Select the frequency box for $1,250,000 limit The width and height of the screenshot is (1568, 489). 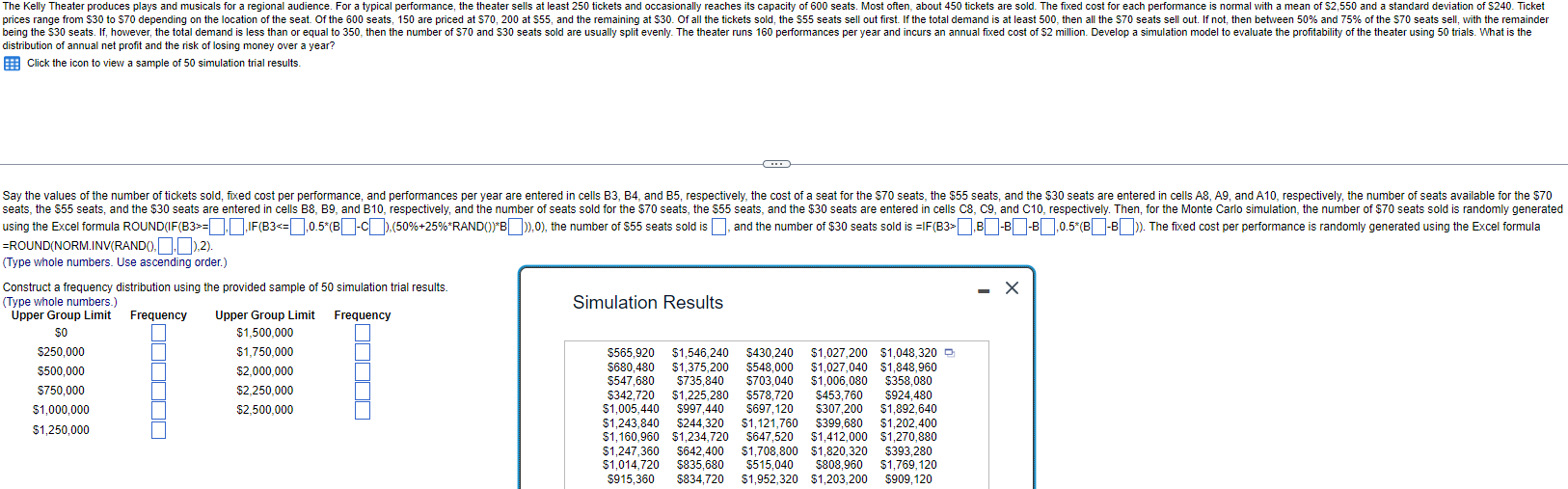[x=158, y=430]
